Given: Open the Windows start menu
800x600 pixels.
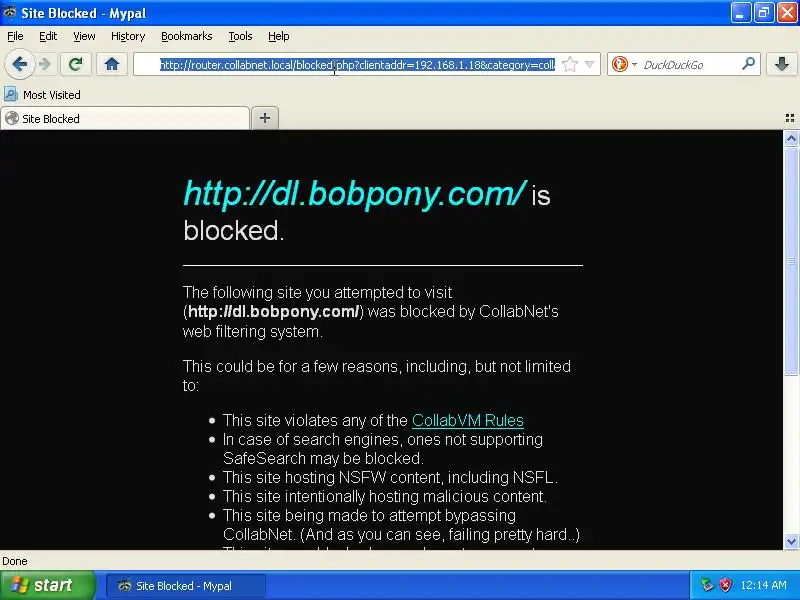Looking at the screenshot, I should pos(48,585).
